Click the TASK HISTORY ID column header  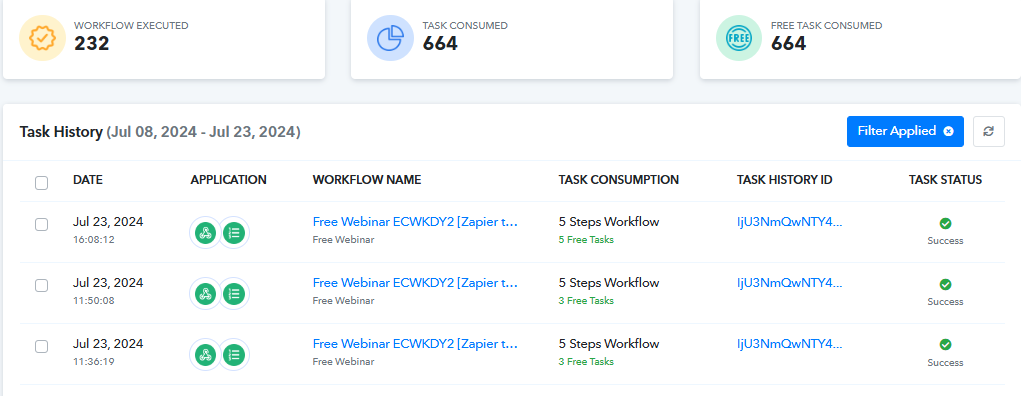(x=785, y=180)
